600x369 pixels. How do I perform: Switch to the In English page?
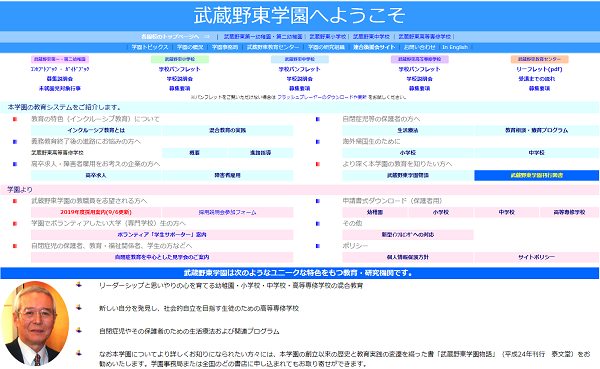[455, 47]
